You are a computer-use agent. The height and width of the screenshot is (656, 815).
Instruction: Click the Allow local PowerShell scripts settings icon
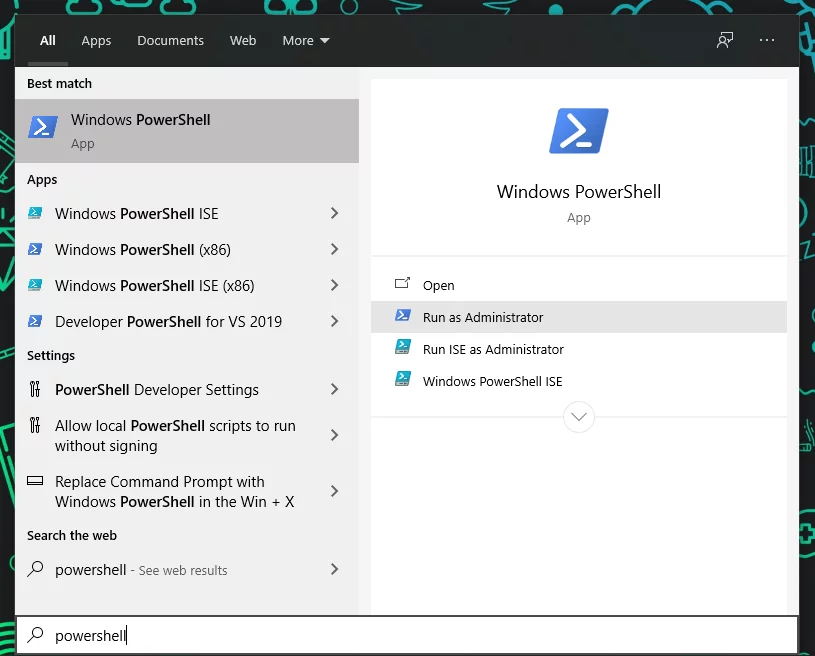35,425
